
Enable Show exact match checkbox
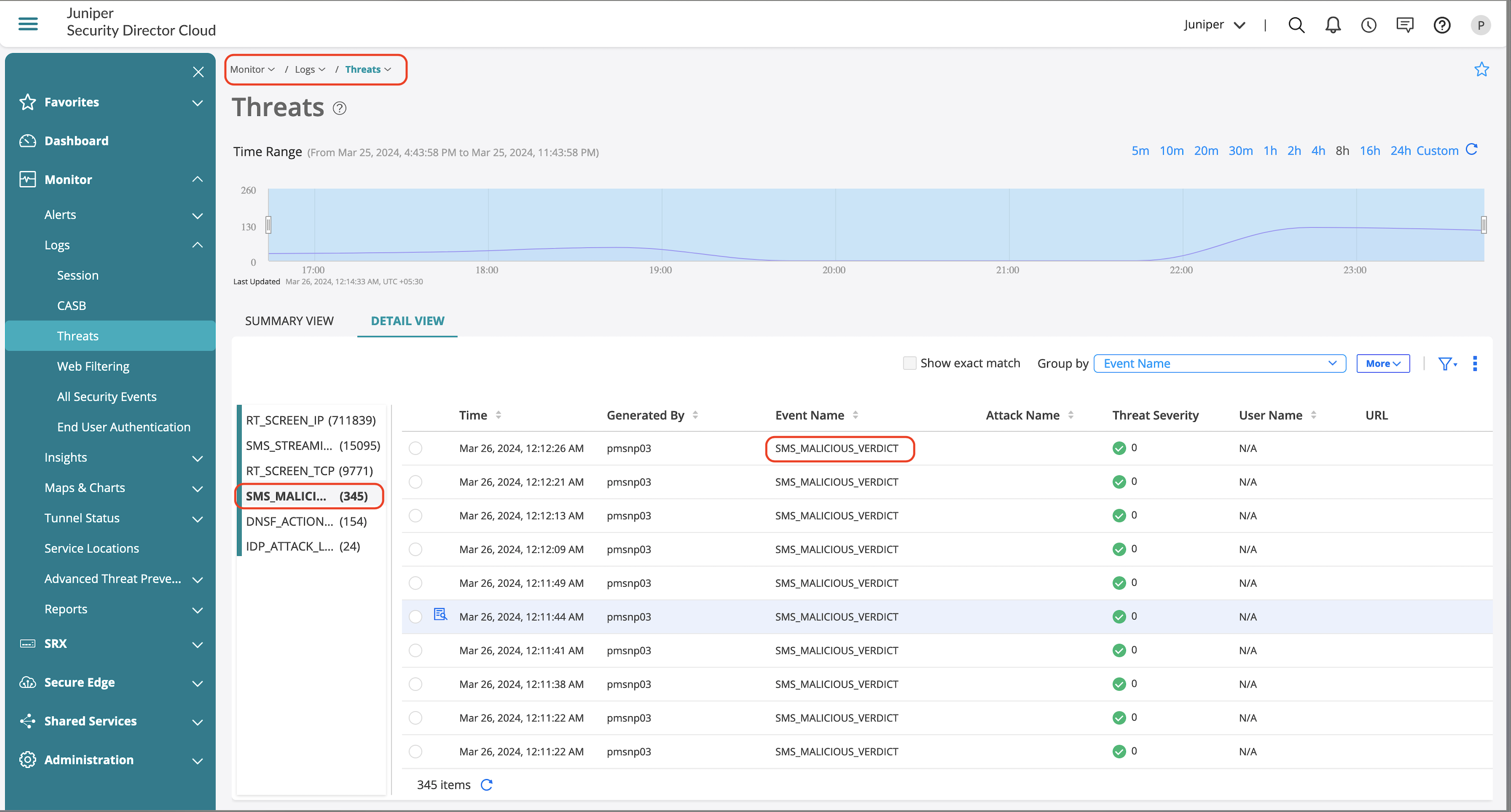909,363
